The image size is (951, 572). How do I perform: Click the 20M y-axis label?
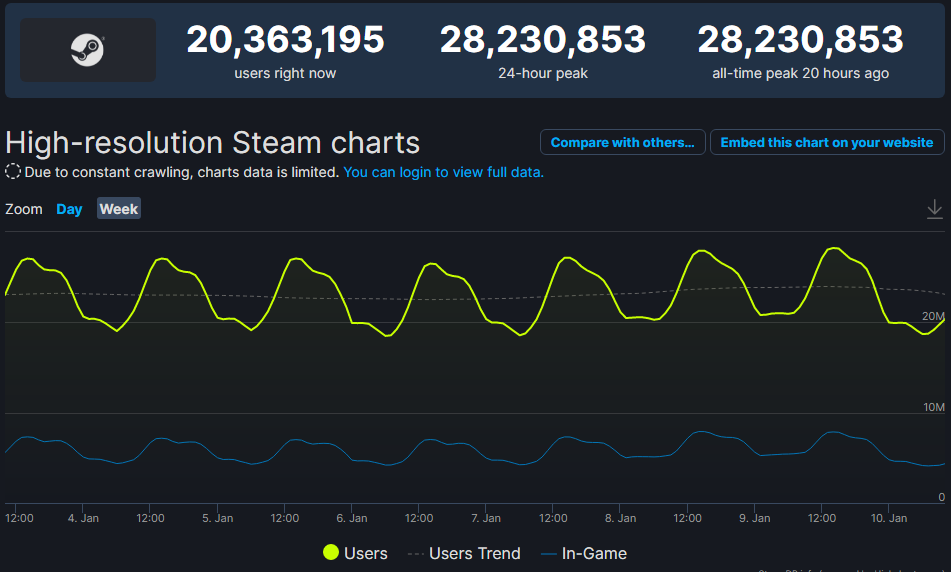[933, 316]
